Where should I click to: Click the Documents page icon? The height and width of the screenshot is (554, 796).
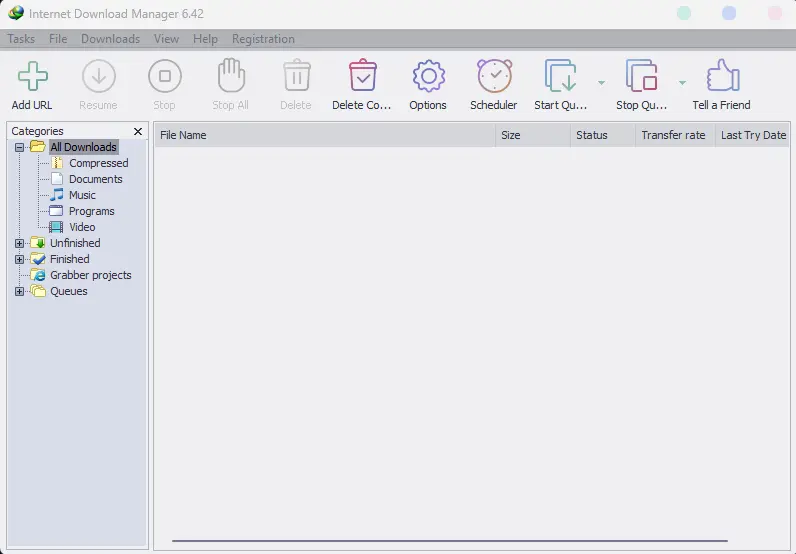pyautogui.click(x=57, y=179)
